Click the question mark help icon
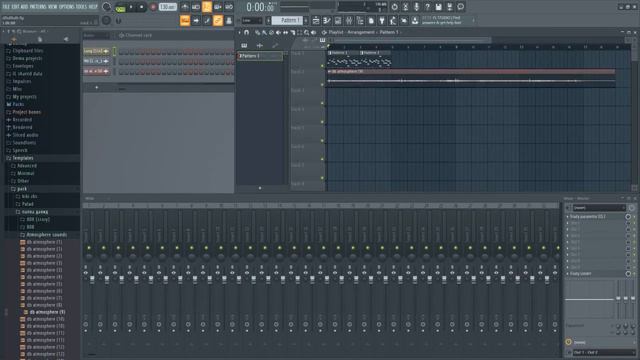 427,7
